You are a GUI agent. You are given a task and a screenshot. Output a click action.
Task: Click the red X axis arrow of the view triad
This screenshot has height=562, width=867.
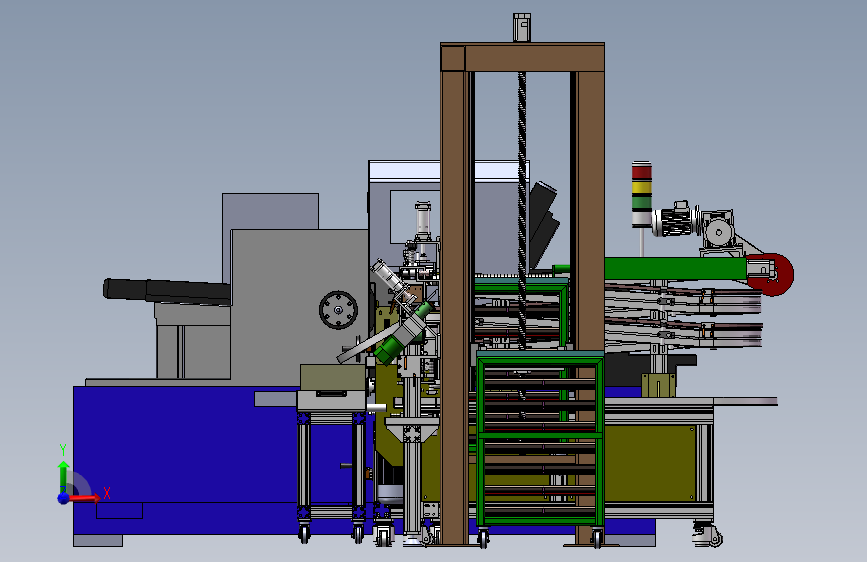pyautogui.click(x=85, y=499)
